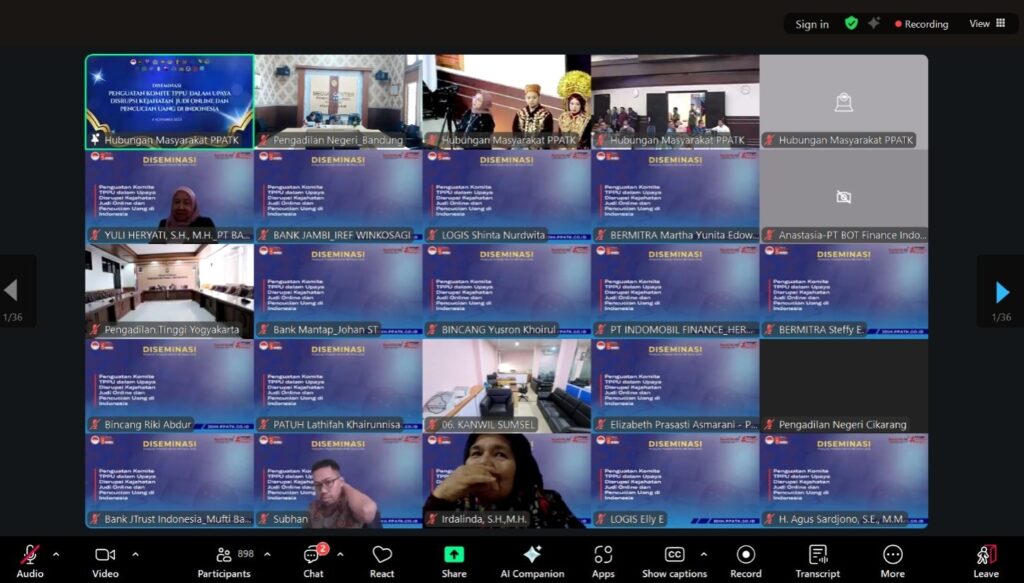Launch the AI Companion

tap(532, 559)
